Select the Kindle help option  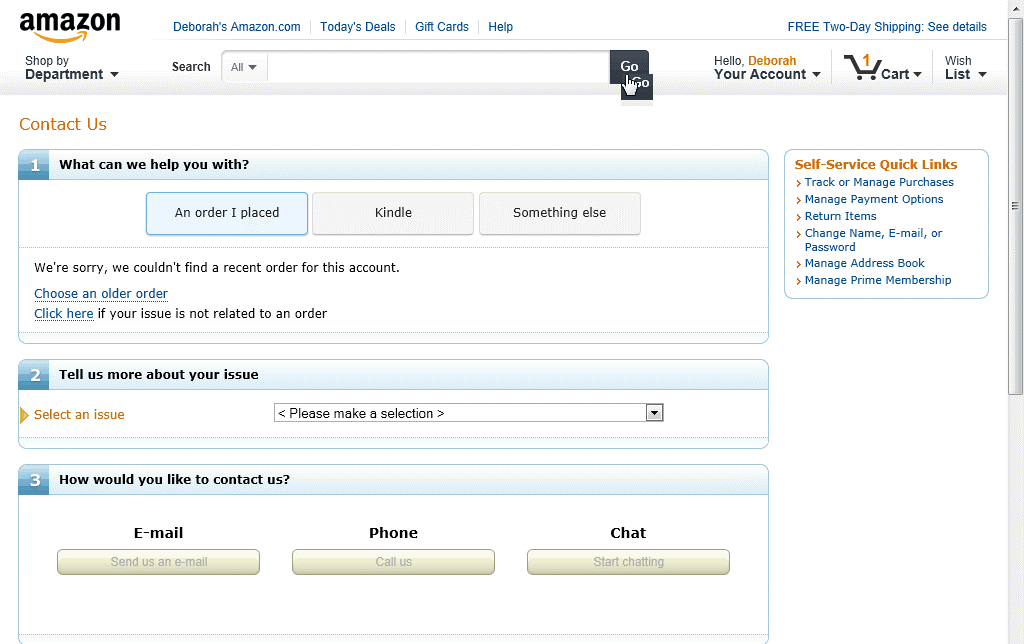point(393,213)
